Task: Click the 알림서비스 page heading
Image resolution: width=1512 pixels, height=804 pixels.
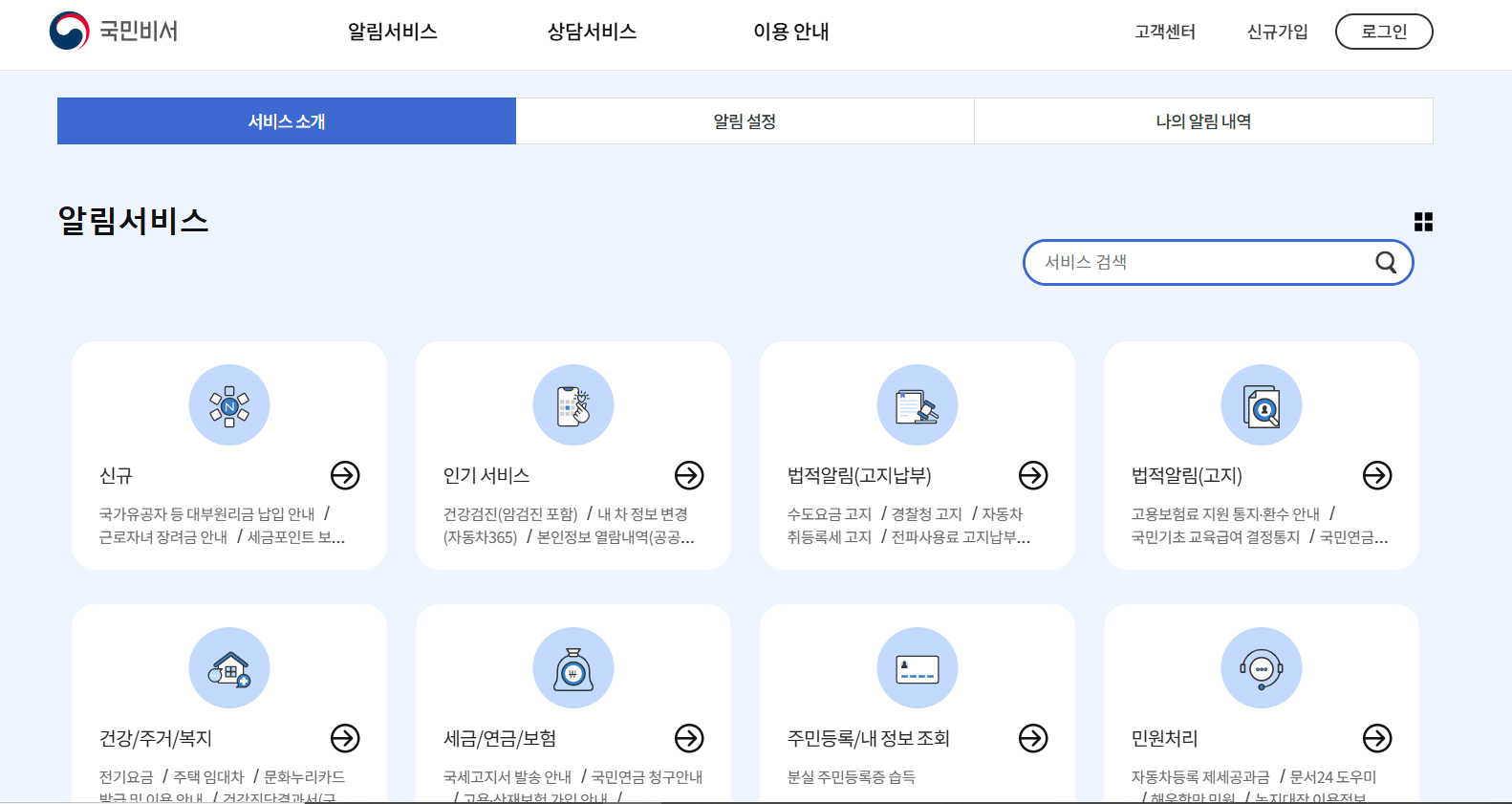Action: 133,221
